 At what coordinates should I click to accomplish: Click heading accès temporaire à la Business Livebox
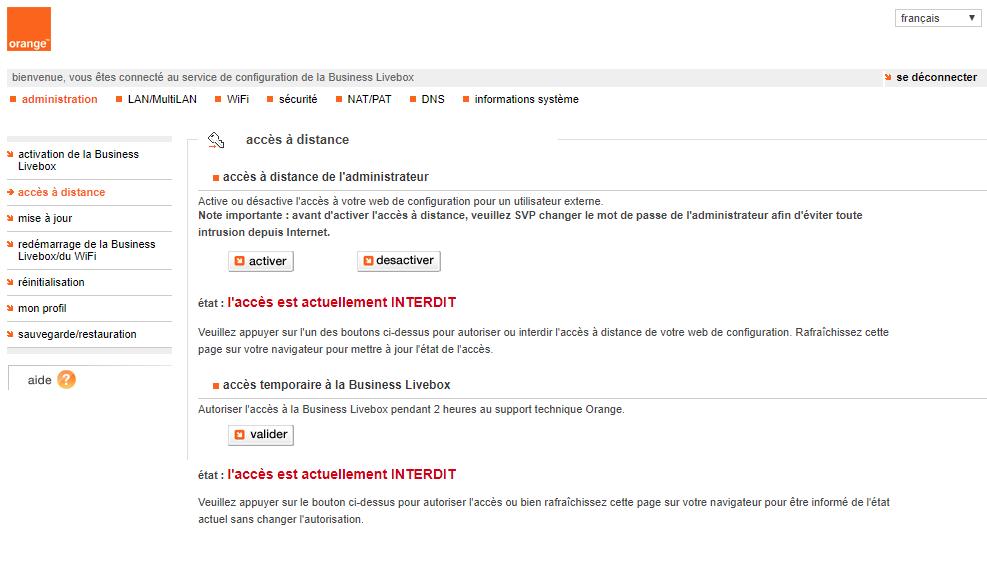pyautogui.click(x=336, y=385)
